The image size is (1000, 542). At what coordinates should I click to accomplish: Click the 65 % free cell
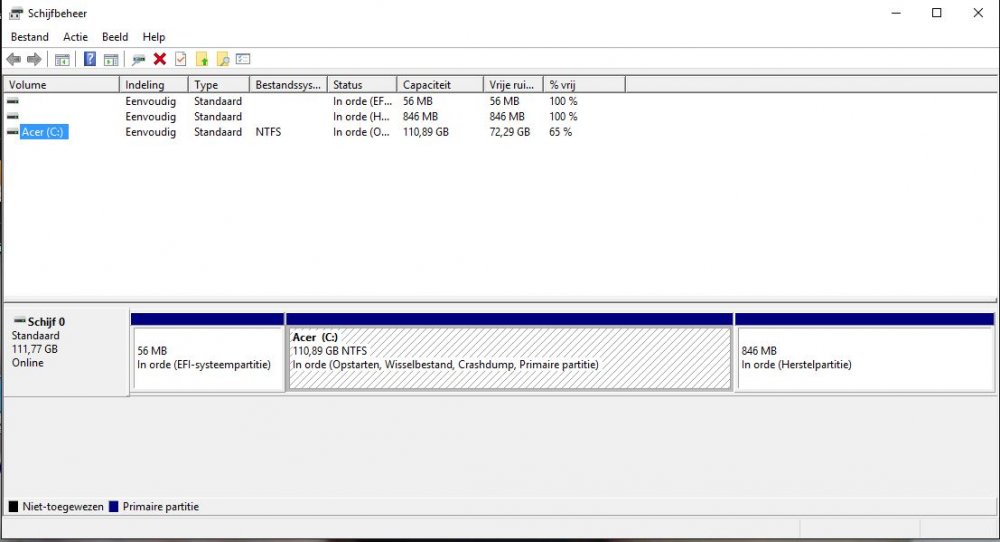(561, 132)
